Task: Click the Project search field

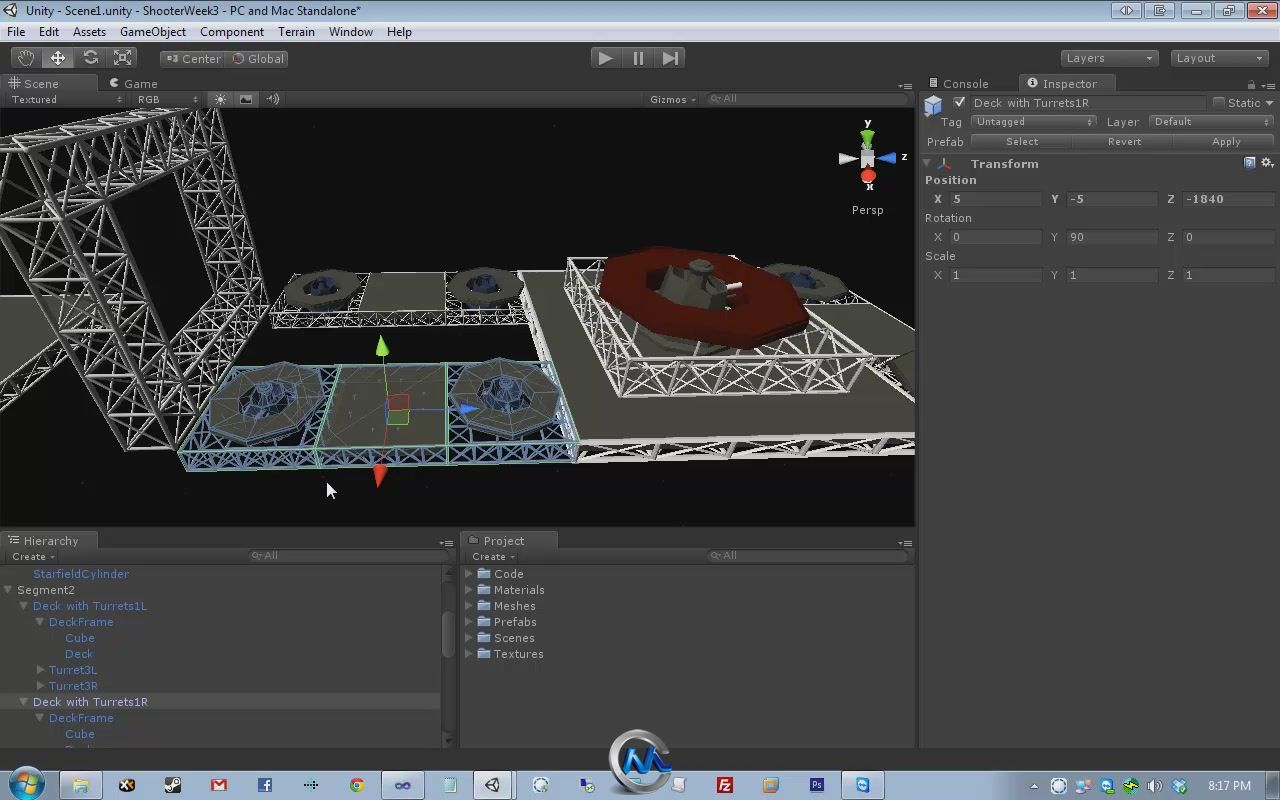Action: pos(806,556)
